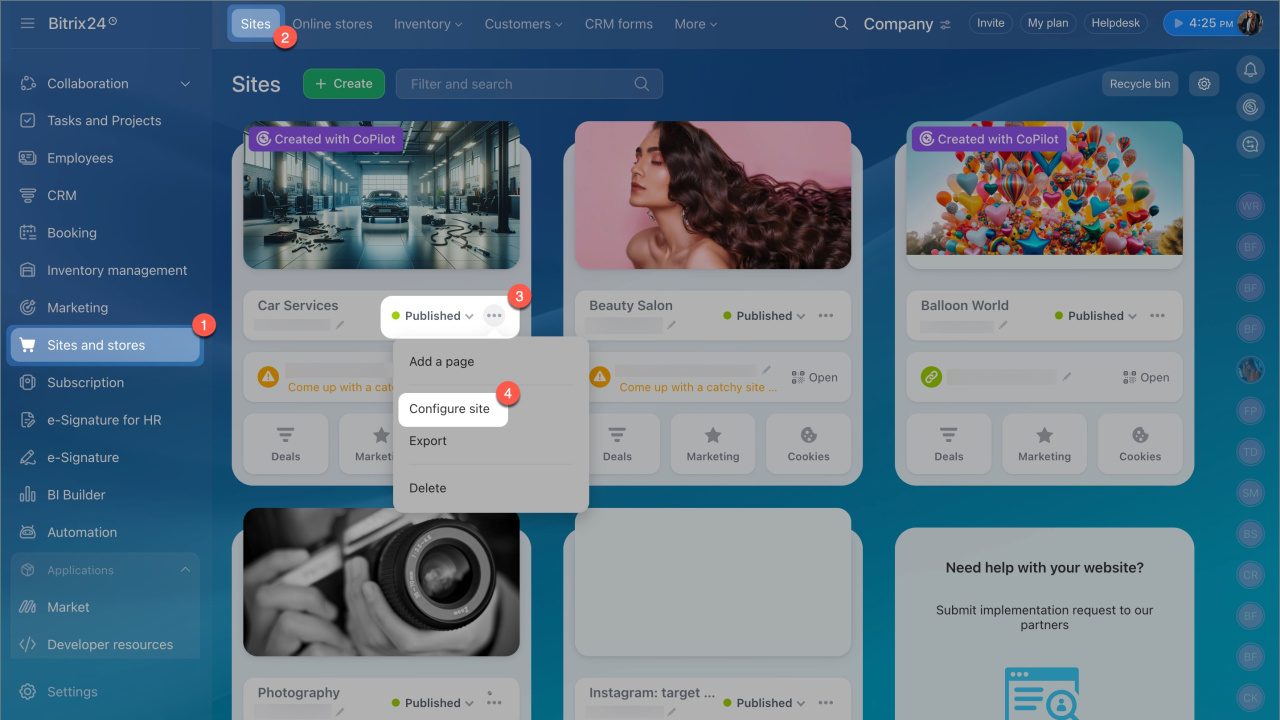Click the green Create button
The width and height of the screenshot is (1280, 720).
(344, 84)
